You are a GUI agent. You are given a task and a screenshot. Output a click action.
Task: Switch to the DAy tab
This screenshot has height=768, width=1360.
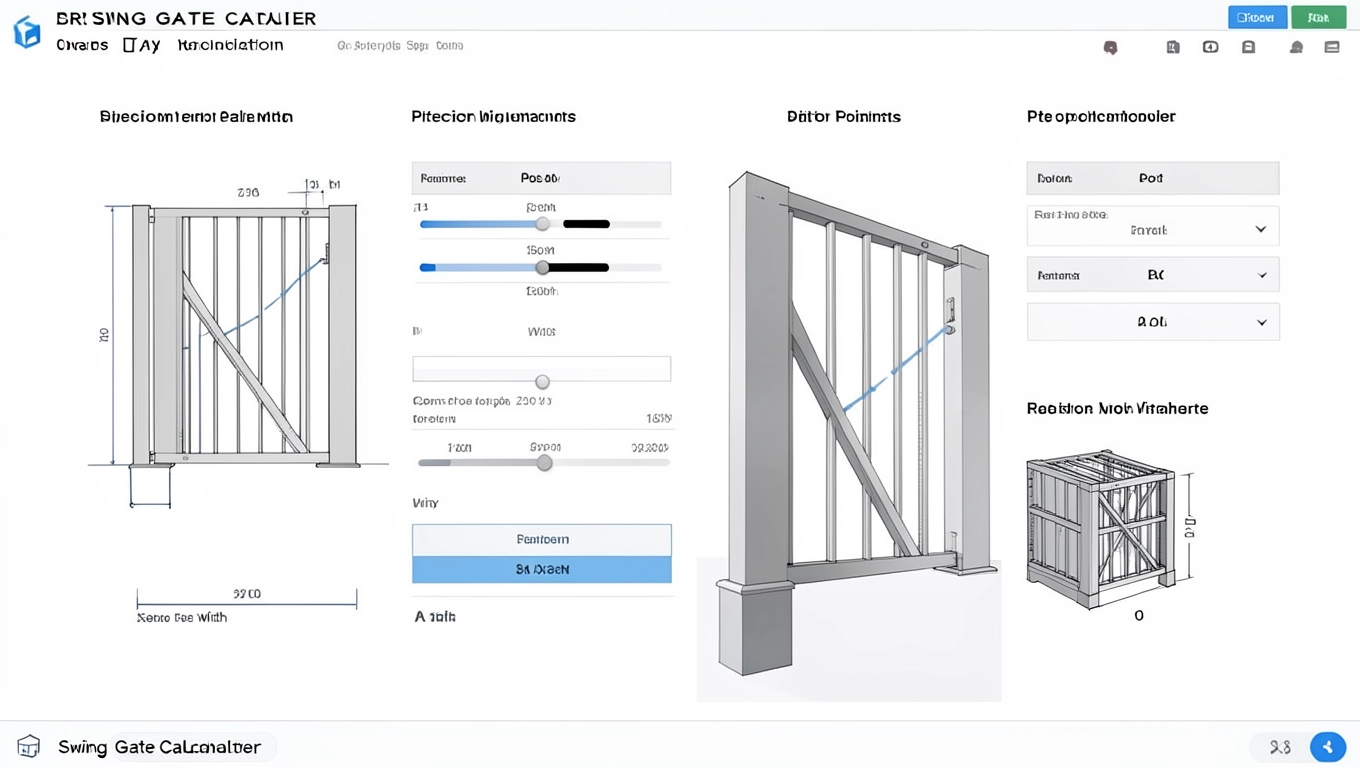pos(141,45)
